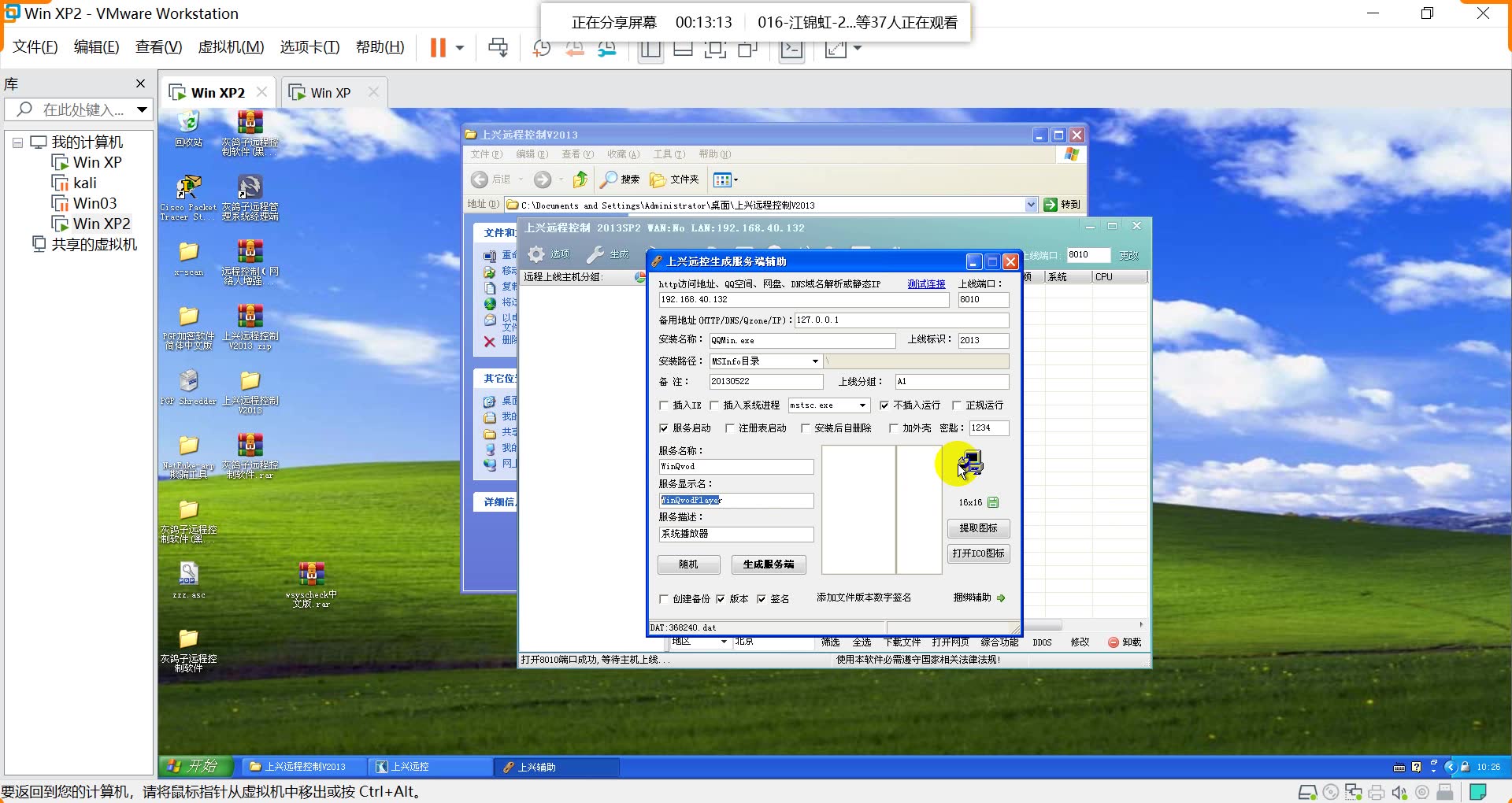
Task: Open the explorer address bar dropdown arrow
Action: tap(1031, 205)
